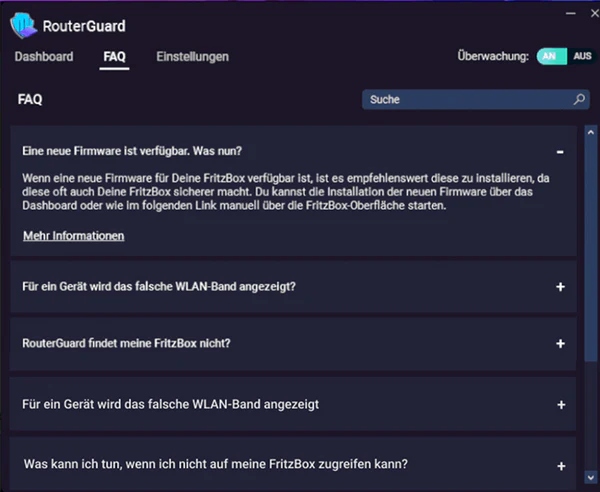Go to the Einstellungen tab
The width and height of the screenshot is (600, 492).
coord(192,57)
